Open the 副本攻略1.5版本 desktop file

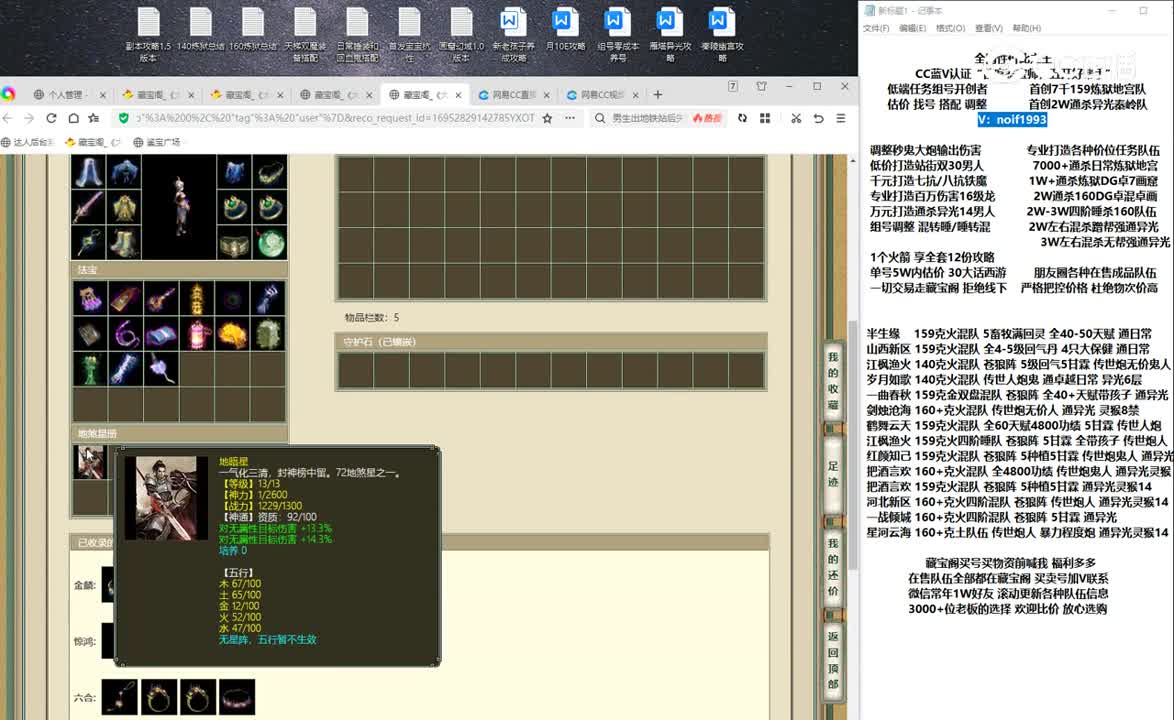click(x=148, y=34)
